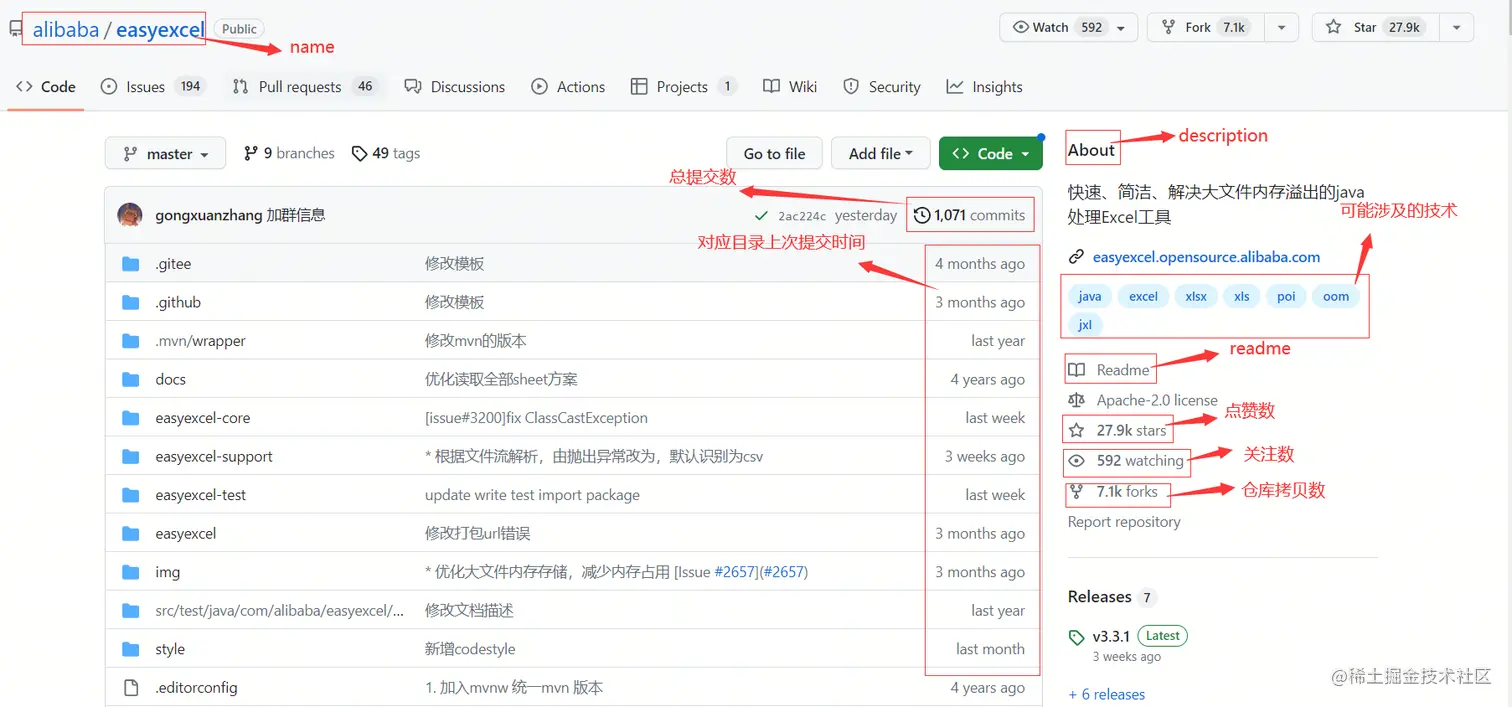This screenshot has height=707, width=1512.
Task: Open the .gitee folder
Action: click(173, 264)
